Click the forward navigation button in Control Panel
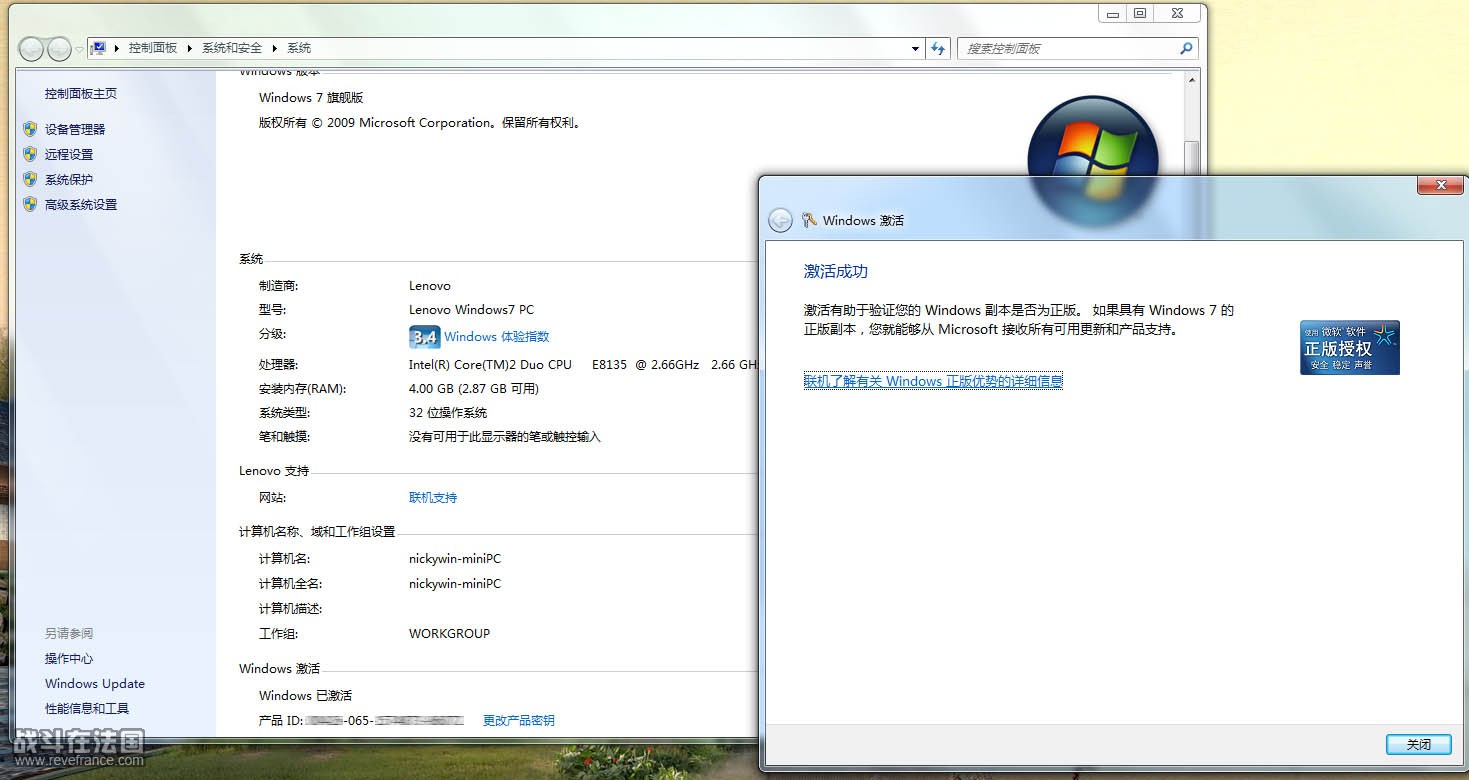Viewport: 1469px width, 780px height. [x=59, y=48]
